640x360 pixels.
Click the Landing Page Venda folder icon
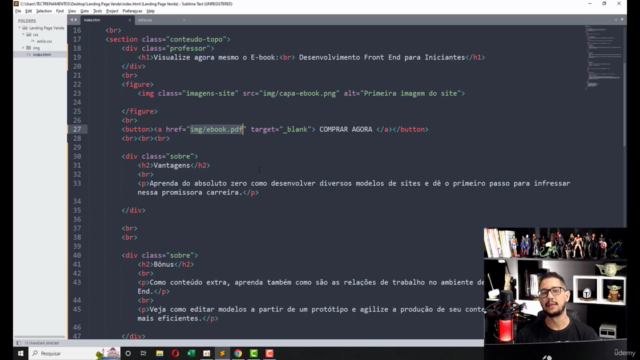click(25, 28)
